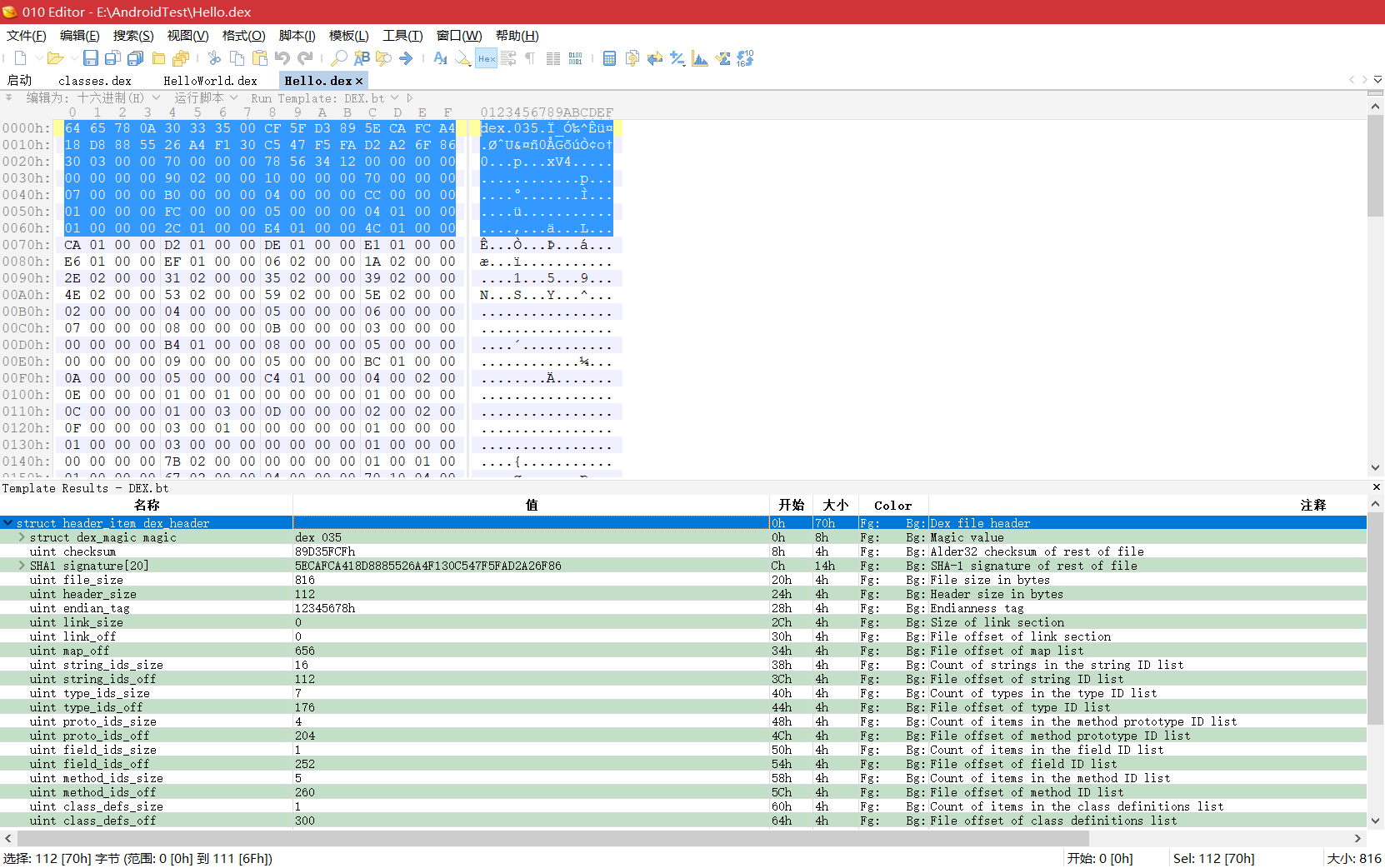Image resolution: width=1385 pixels, height=868 pixels.
Task: Click the Replace AB icon
Action: click(x=362, y=58)
